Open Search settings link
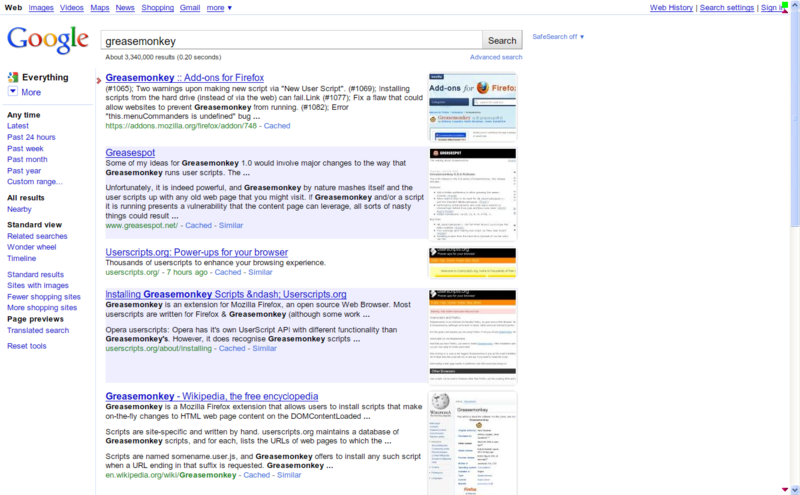Viewport: 800px width, 495px height. pos(727,8)
